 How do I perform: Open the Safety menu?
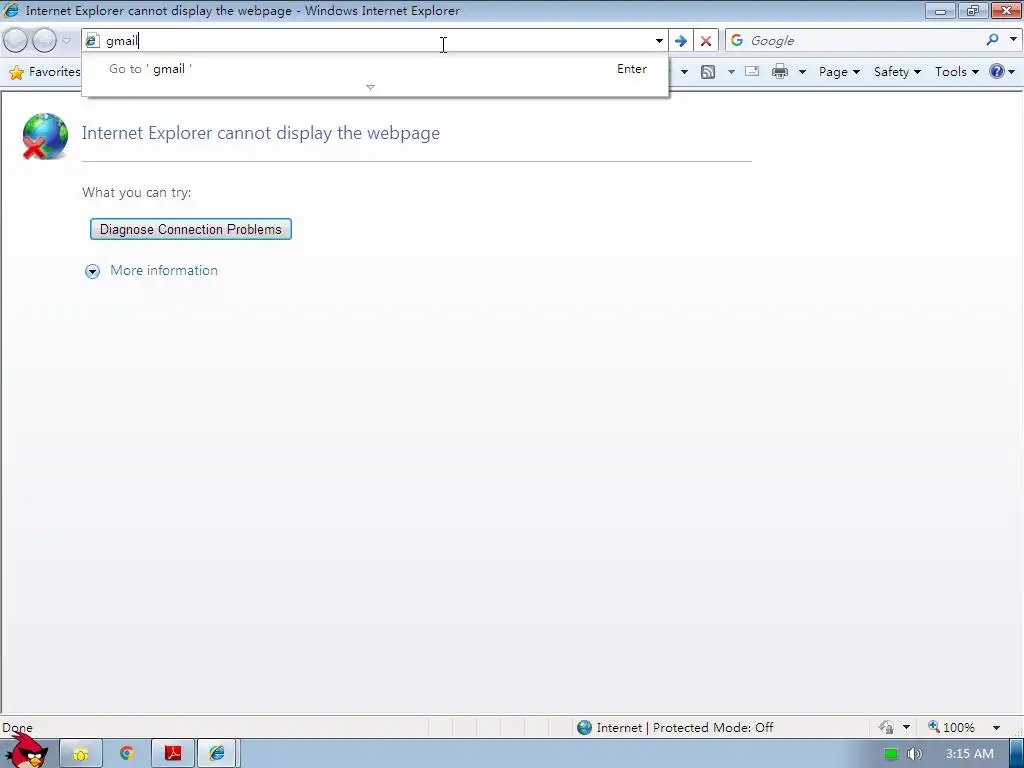point(897,72)
